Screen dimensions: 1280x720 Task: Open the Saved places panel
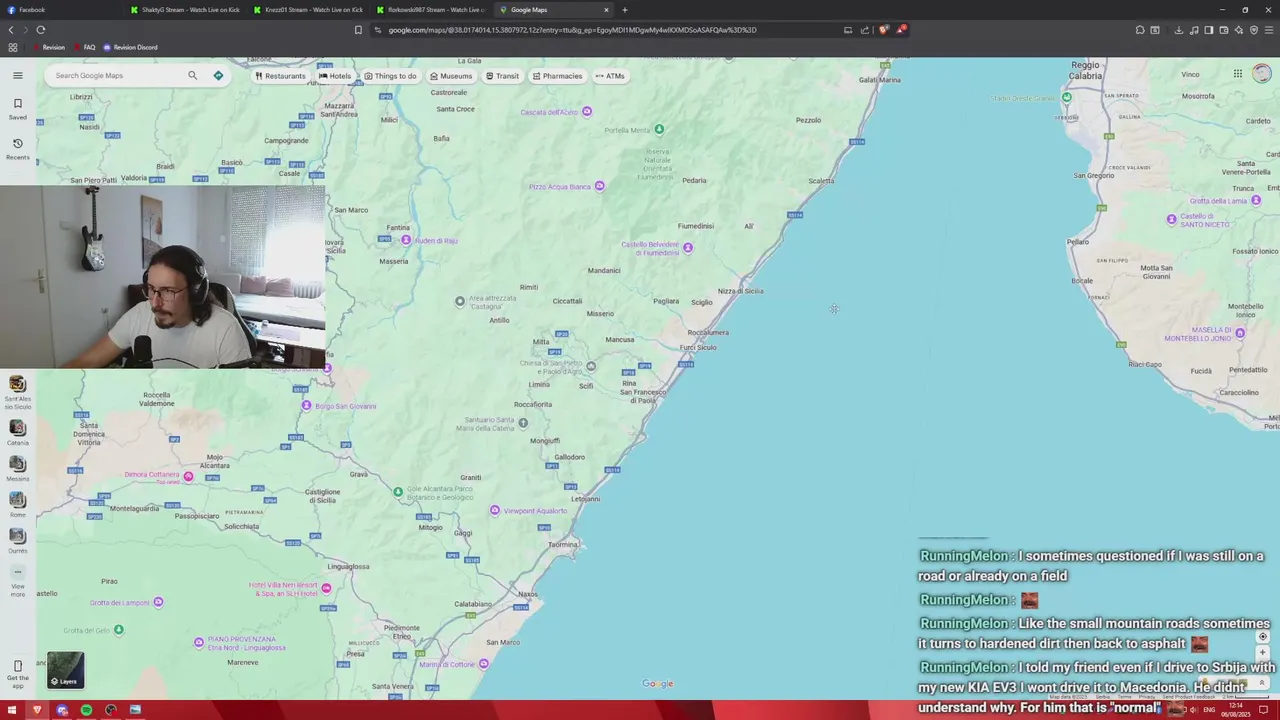click(17, 108)
